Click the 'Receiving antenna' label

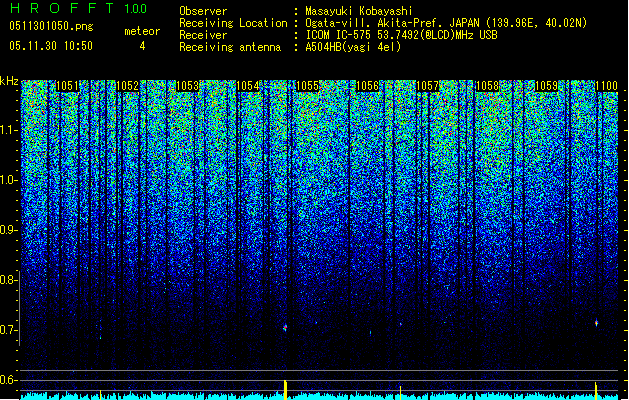pos(230,47)
